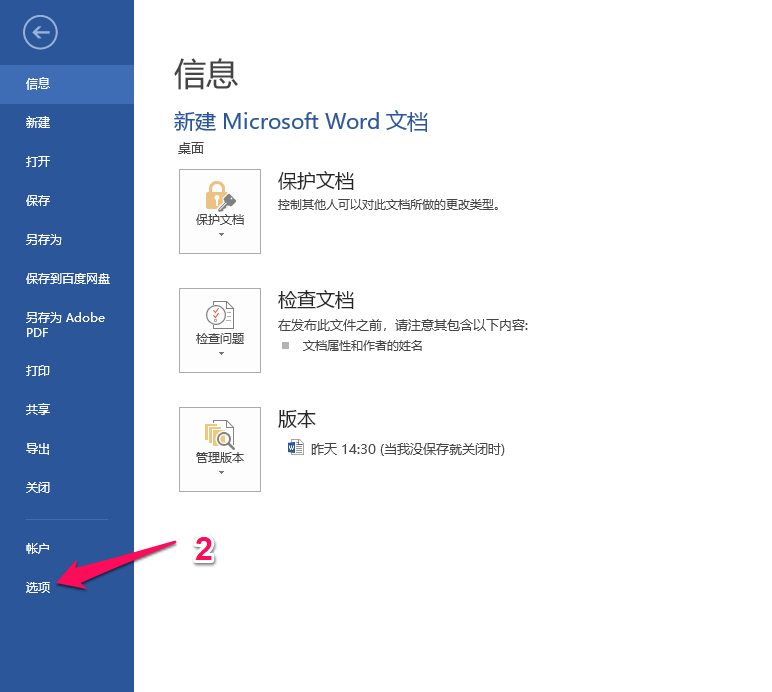The width and height of the screenshot is (772, 692).
Task: Click the 桌面 location text
Action: click(191, 148)
